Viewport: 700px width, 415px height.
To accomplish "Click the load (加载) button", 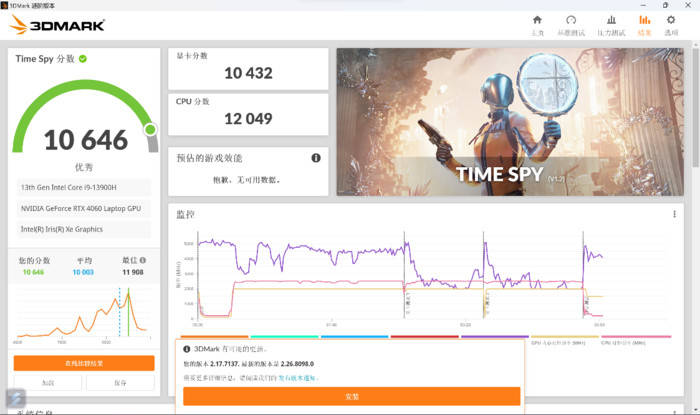I will [x=47, y=383].
